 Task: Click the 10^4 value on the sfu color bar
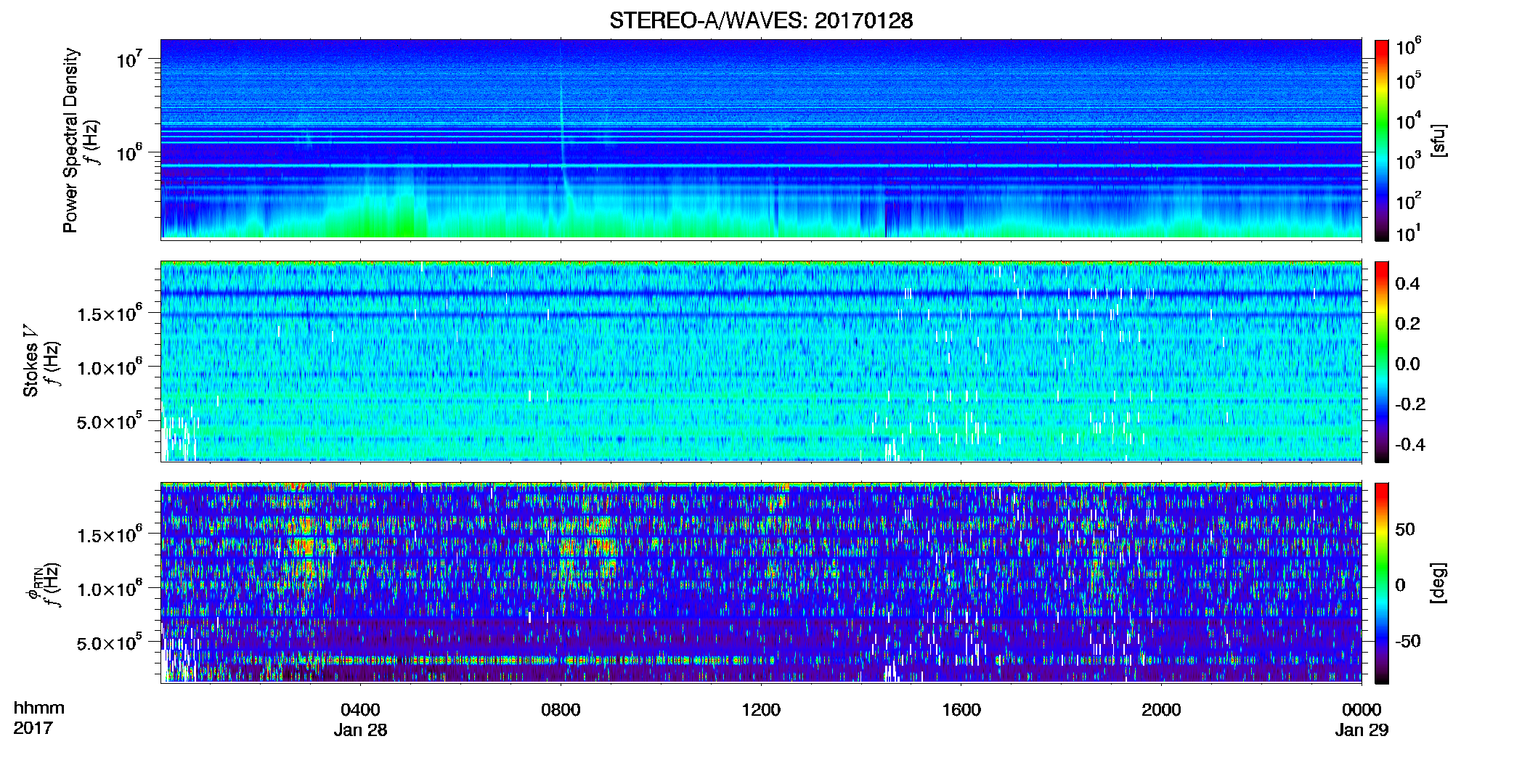[1408, 121]
